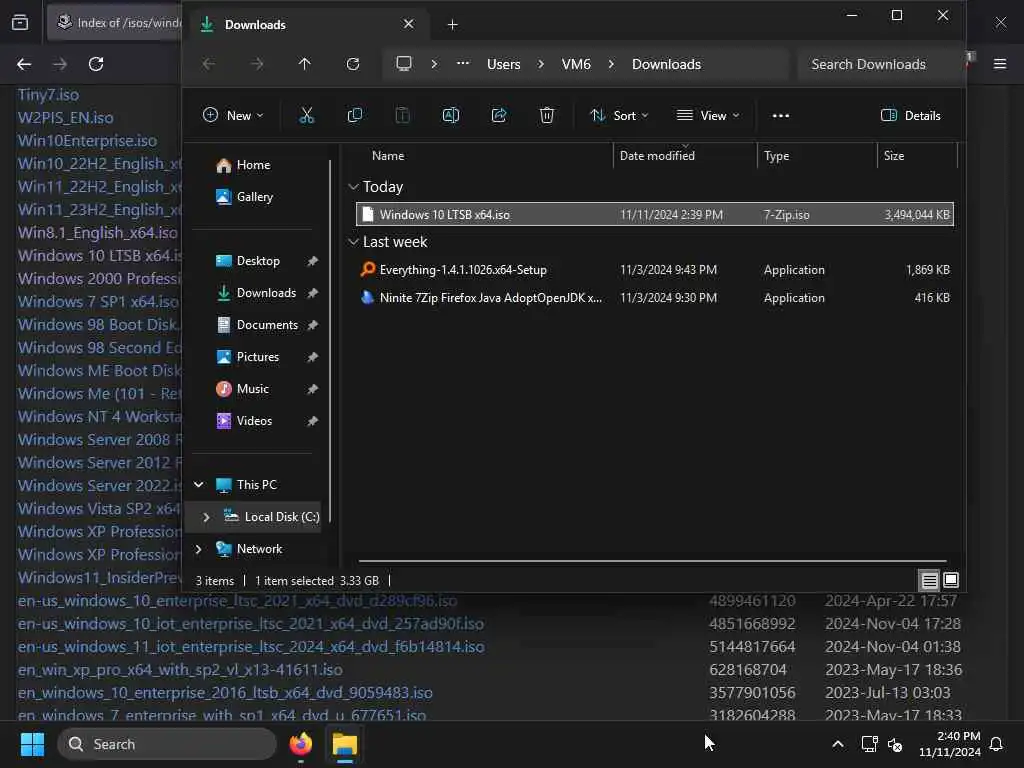Image resolution: width=1024 pixels, height=768 pixels.
Task: Click the muted volume icon in system tray
Action: point(895,744)
